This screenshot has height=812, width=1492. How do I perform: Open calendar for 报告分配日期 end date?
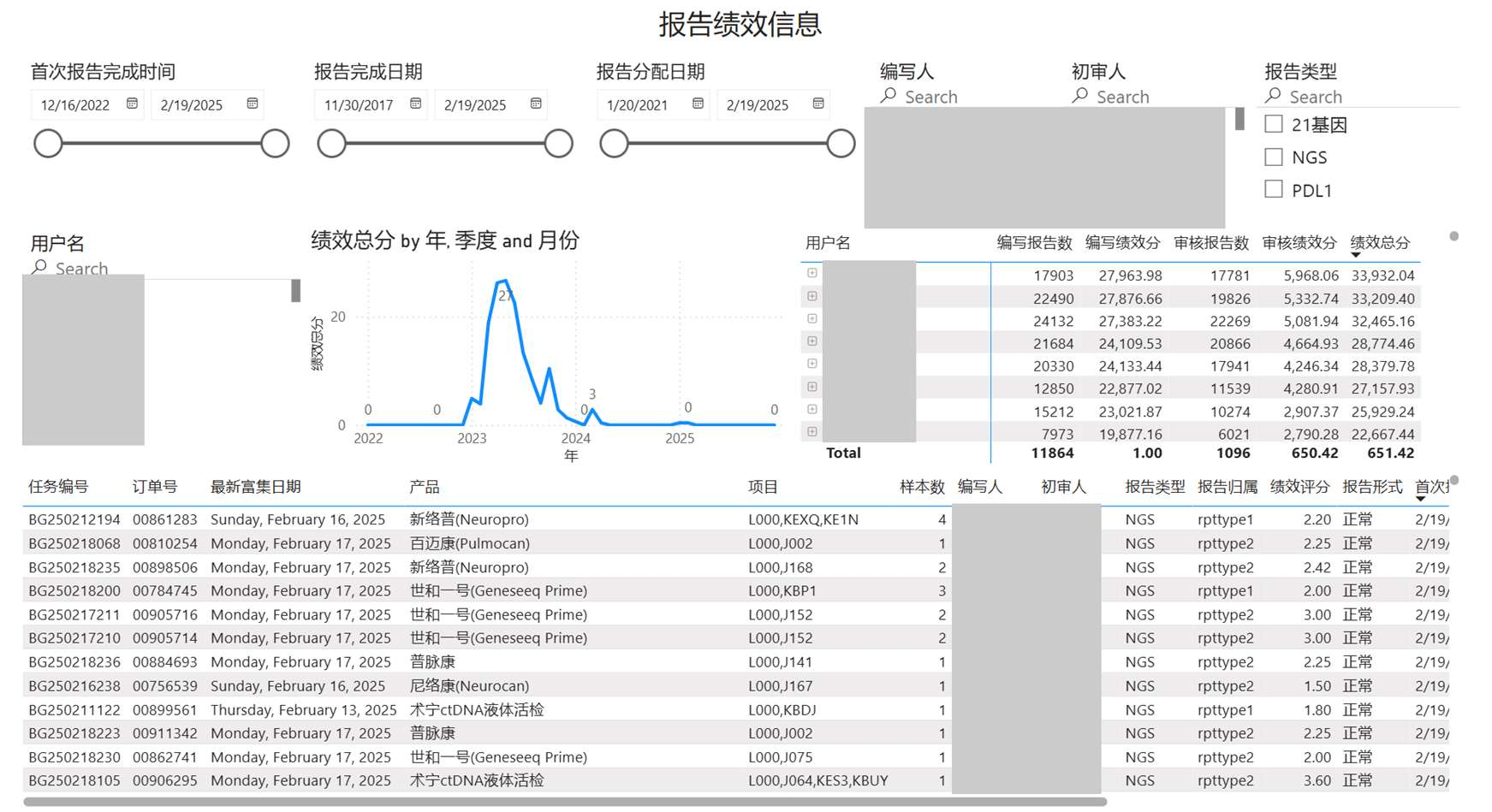(x=818, y=104)
